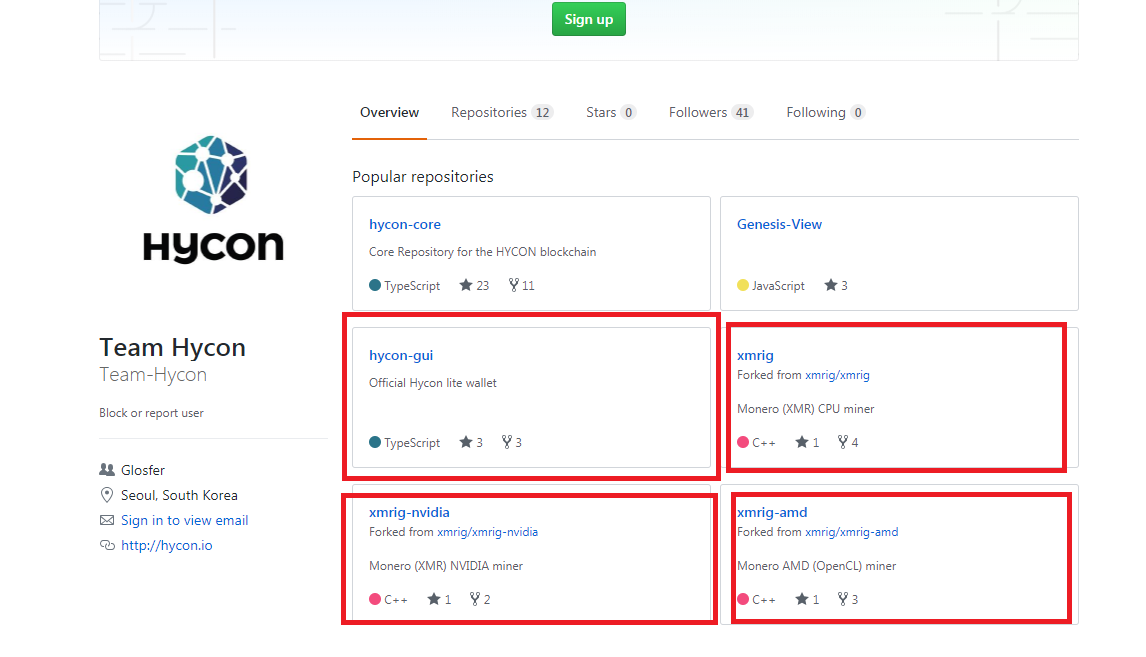Click the xmrig-nvidia star icon
Screen dimensions: 1146x657
point(433,599)
